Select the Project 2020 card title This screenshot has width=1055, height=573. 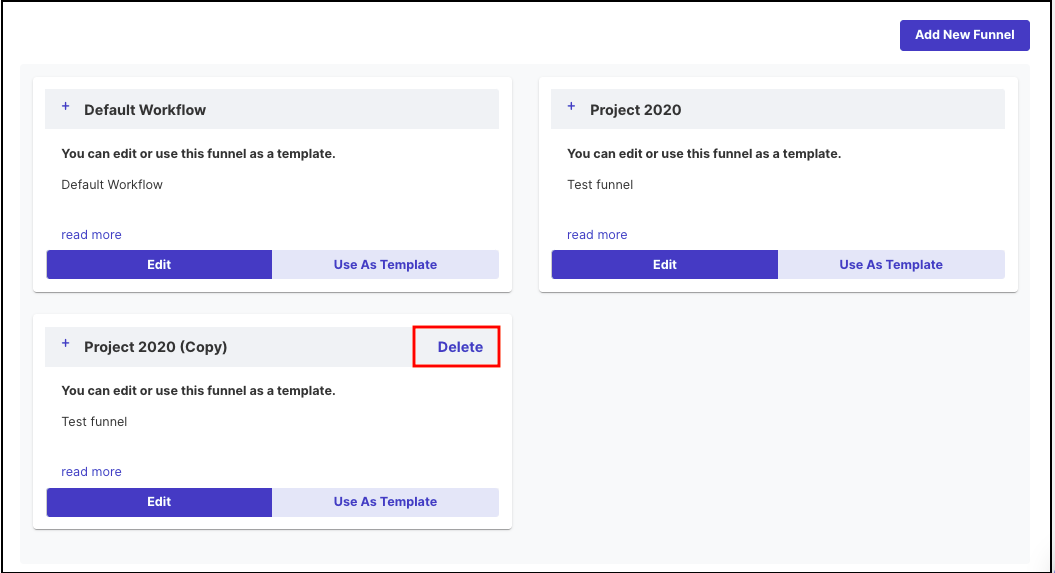[635, 110]
